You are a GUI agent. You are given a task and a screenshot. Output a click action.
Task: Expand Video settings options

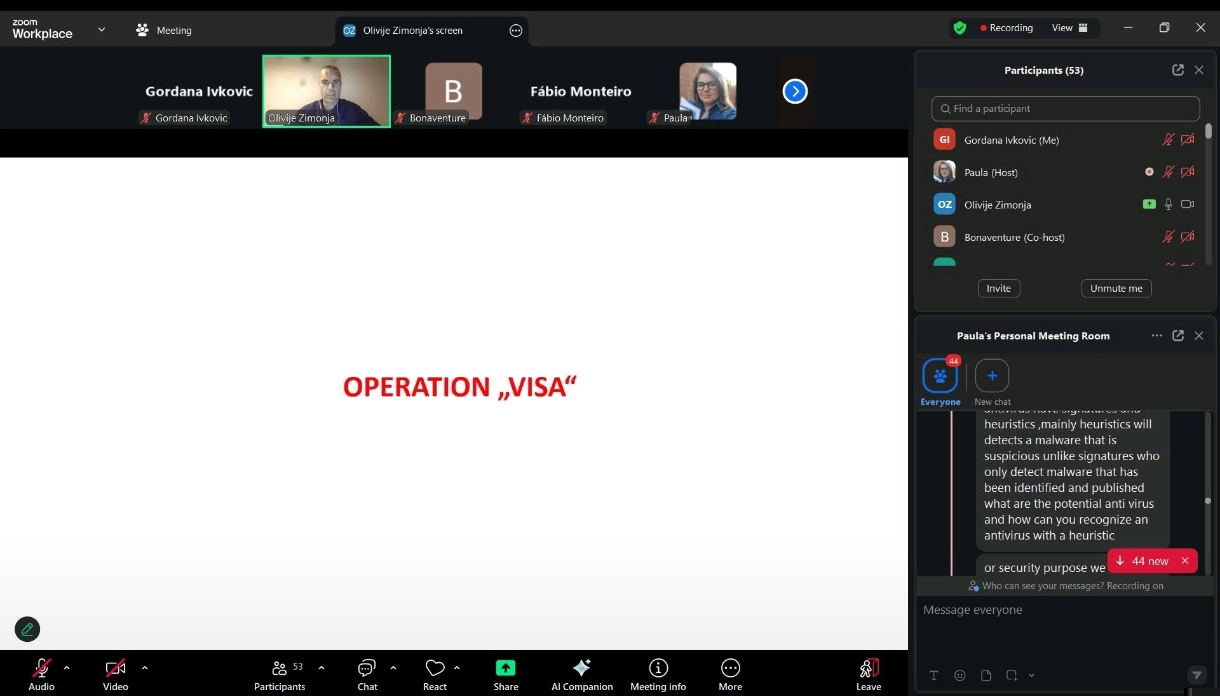tap(145, 670)
